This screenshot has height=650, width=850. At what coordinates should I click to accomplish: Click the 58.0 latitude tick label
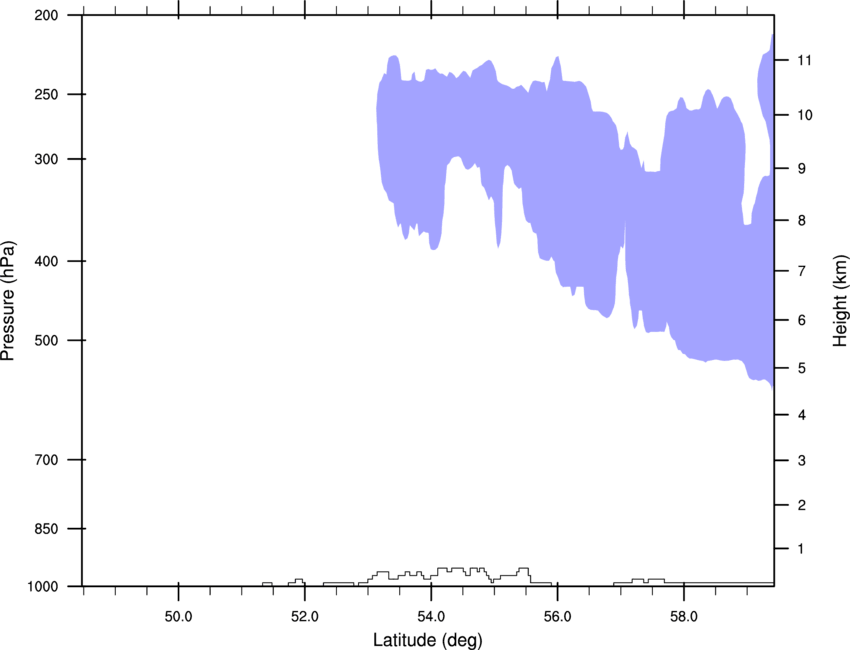[x=684, y=617]
